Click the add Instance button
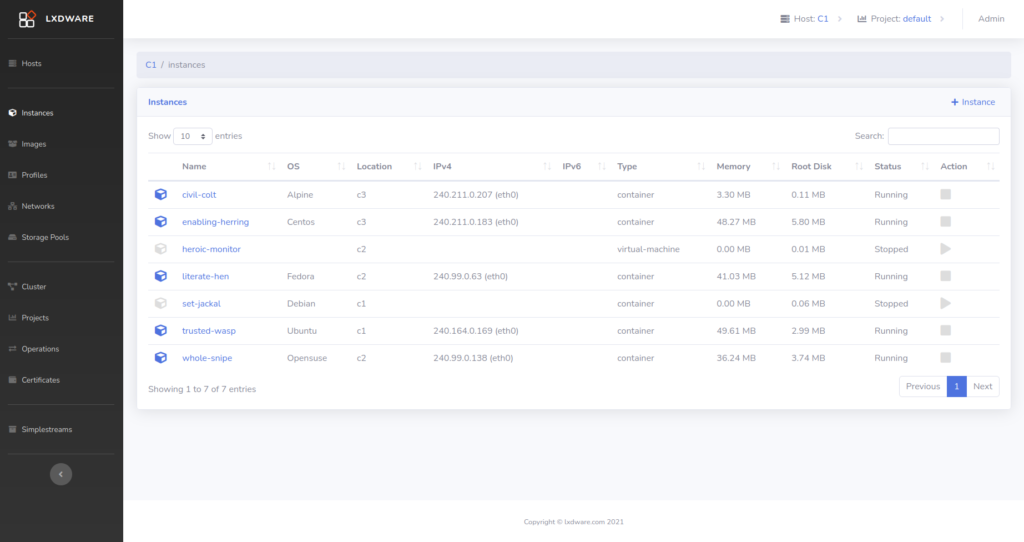 973,102
